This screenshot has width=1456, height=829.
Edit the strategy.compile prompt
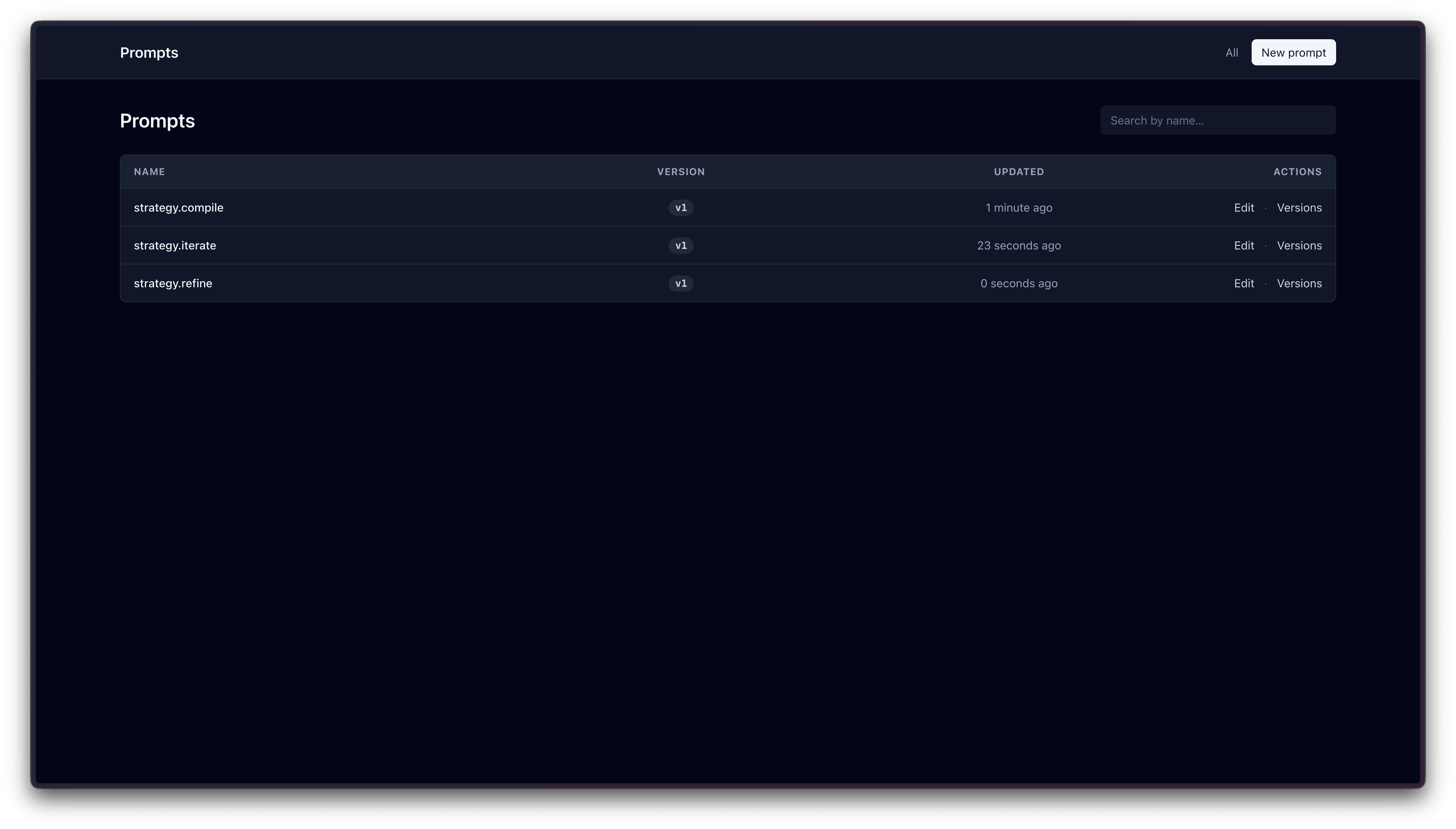(1244, 208)
